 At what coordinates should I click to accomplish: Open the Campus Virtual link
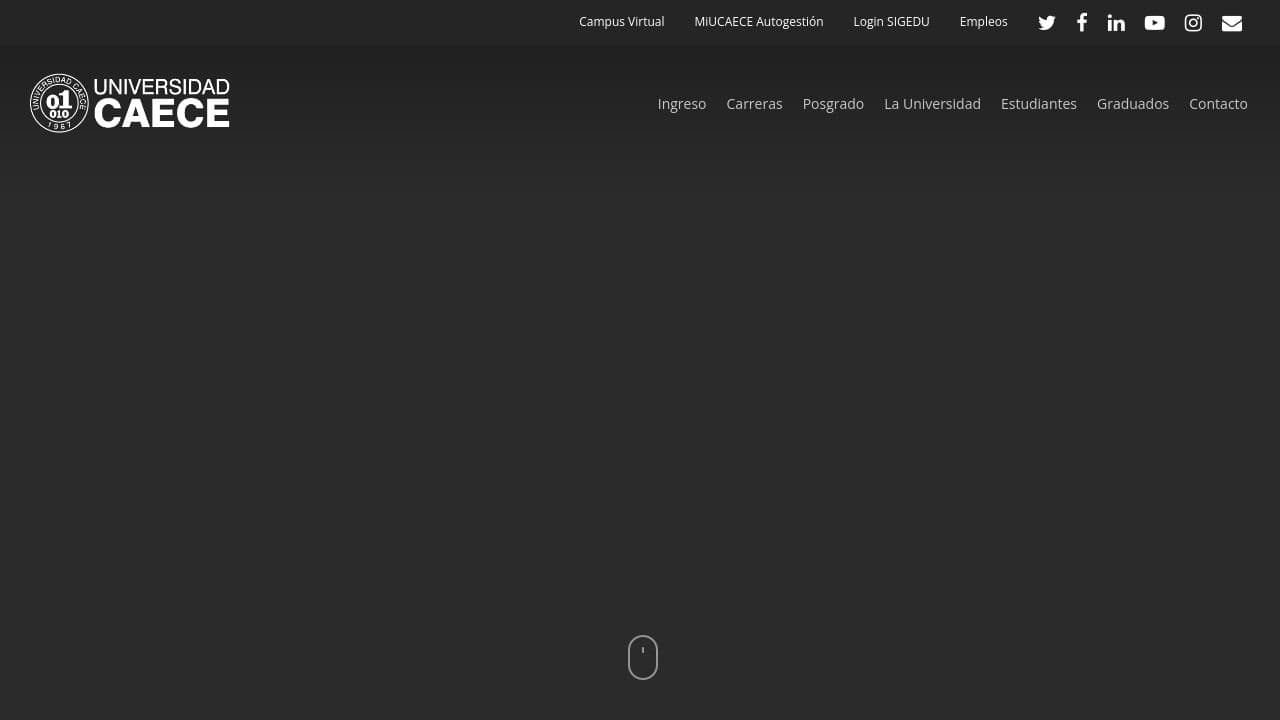click(x=621, y=21)
